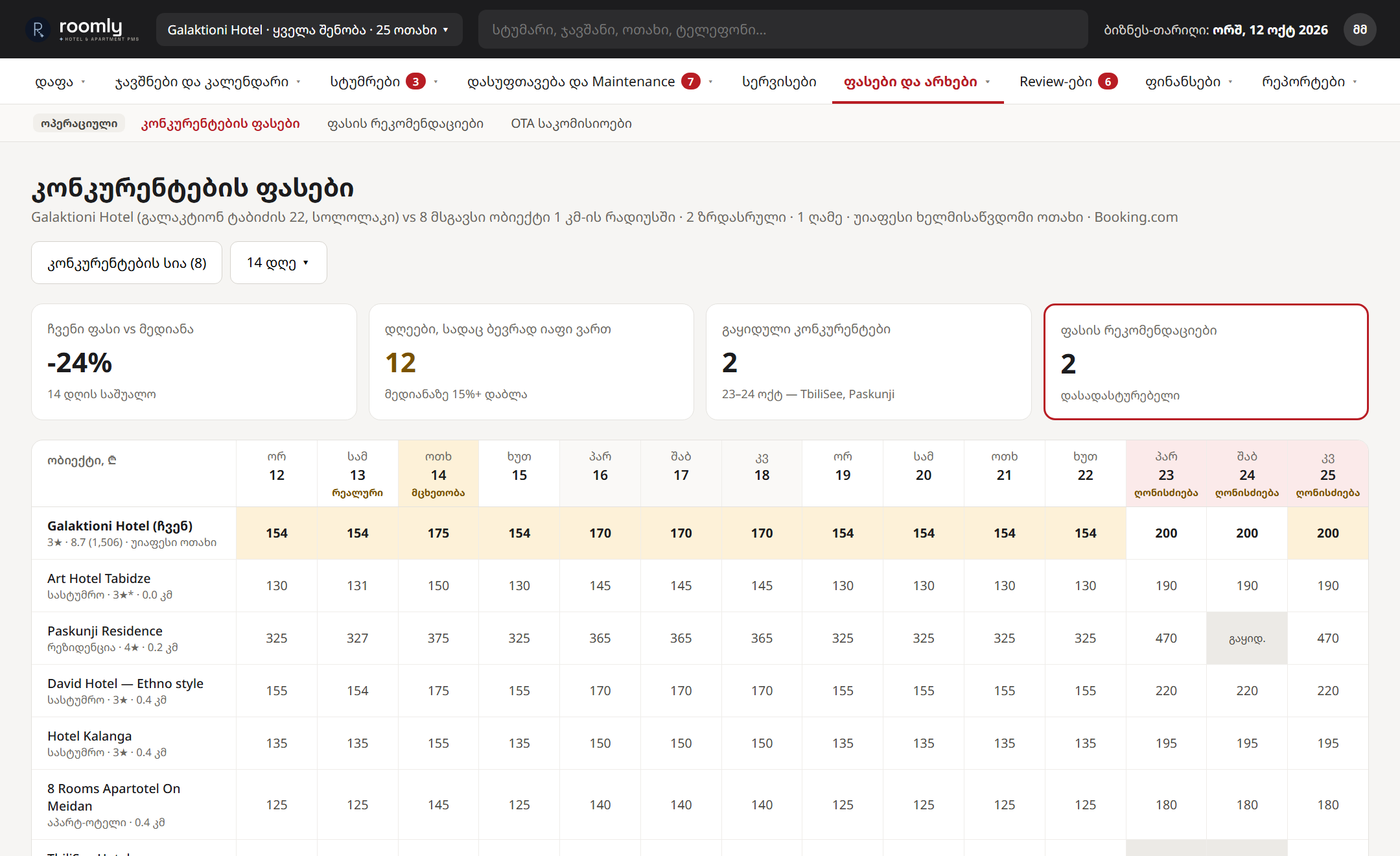This screenshot has height=856, width=1400.
Task: Click the roomly logo icon
Action: coord(38,30)
